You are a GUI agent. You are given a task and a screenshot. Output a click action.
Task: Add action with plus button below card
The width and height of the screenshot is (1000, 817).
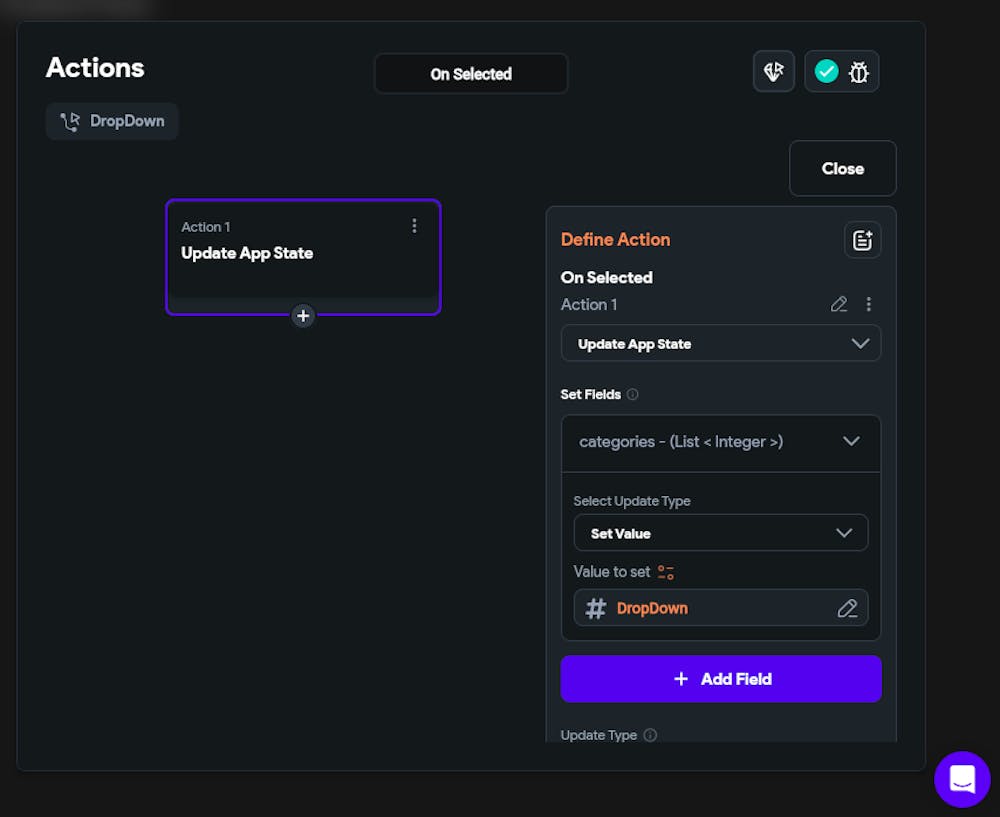coord(303,316)
